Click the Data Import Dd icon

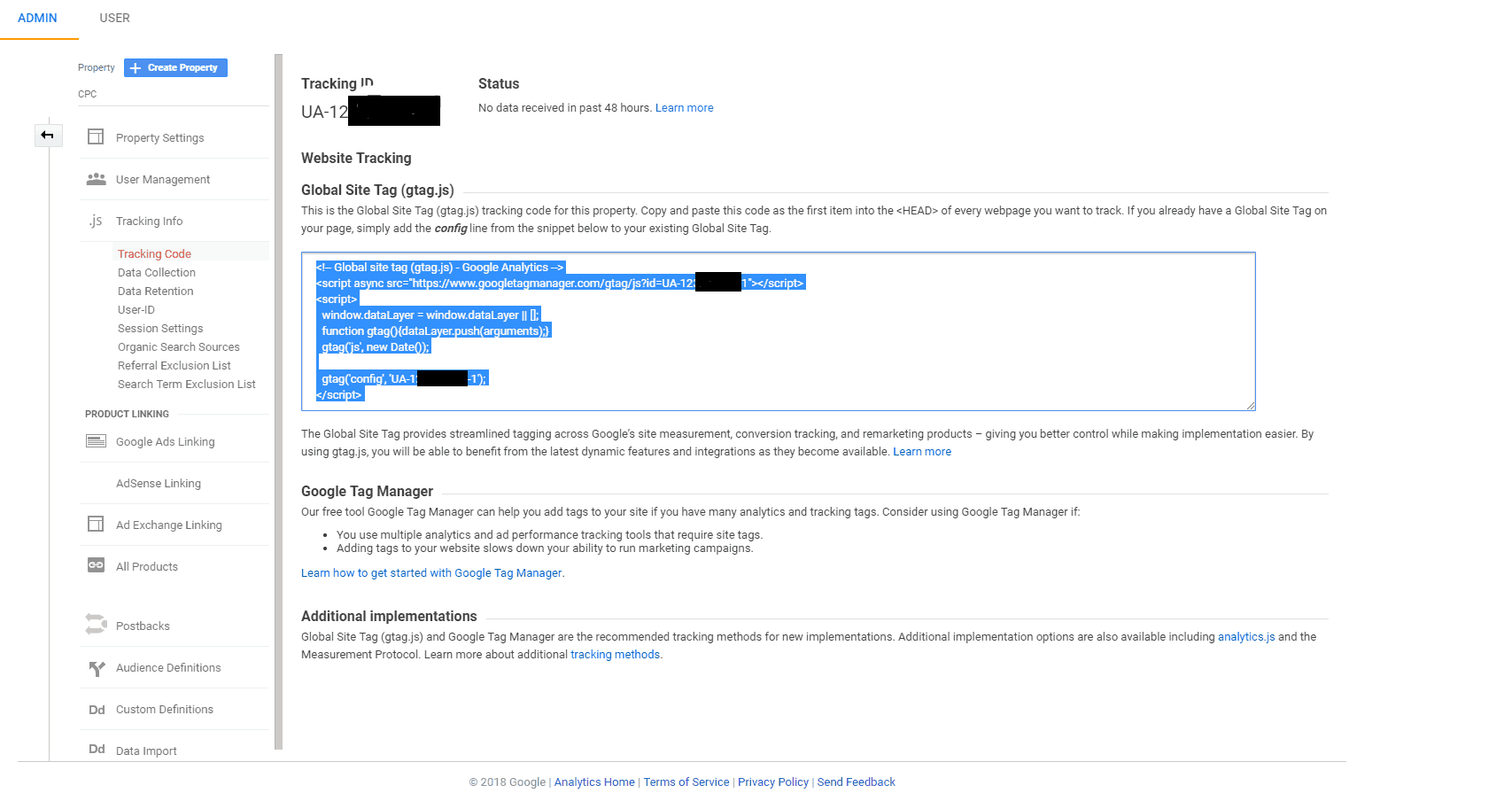[97, 750]
